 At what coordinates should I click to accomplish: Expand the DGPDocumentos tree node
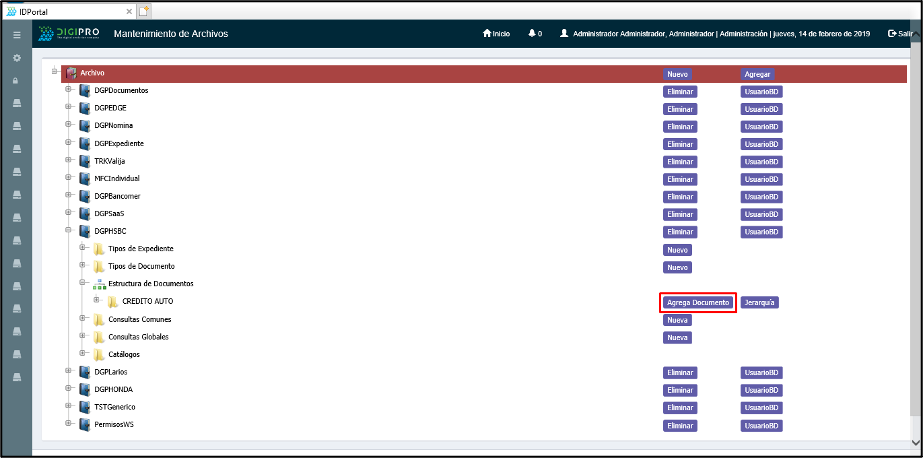click(69, 90)
